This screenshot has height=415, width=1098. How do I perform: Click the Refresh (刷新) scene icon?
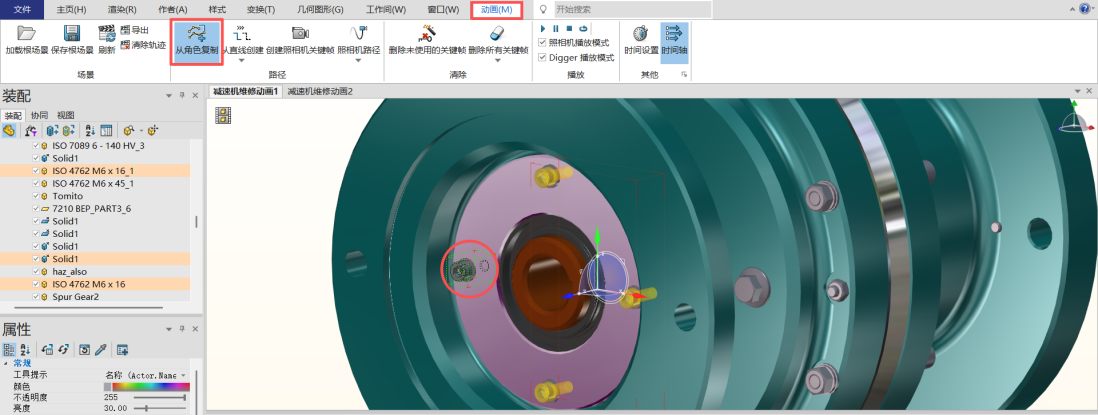[x=106, y=33]
